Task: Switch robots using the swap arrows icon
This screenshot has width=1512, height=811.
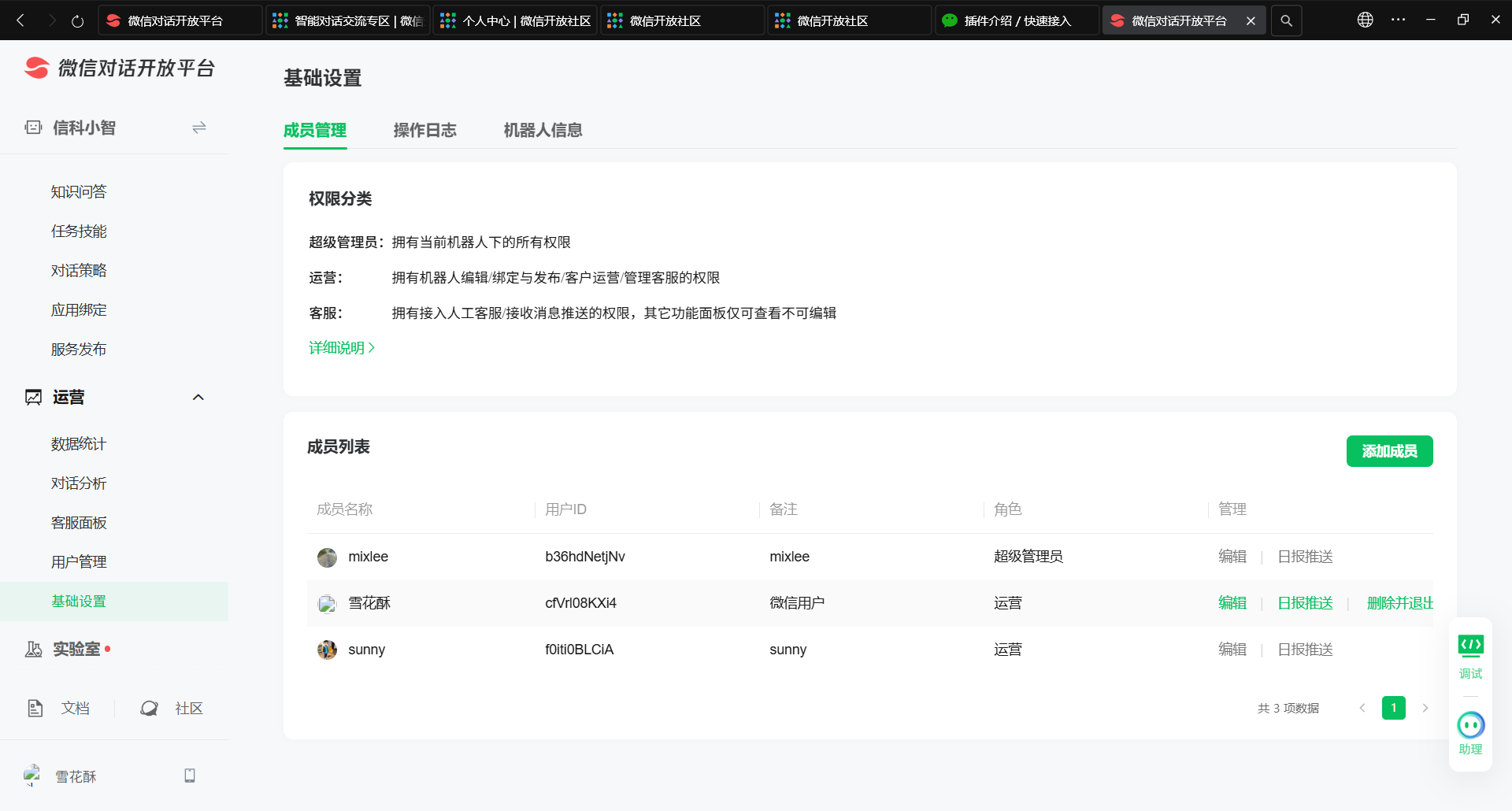Action: pyautogui.click(x=199, y=128)
